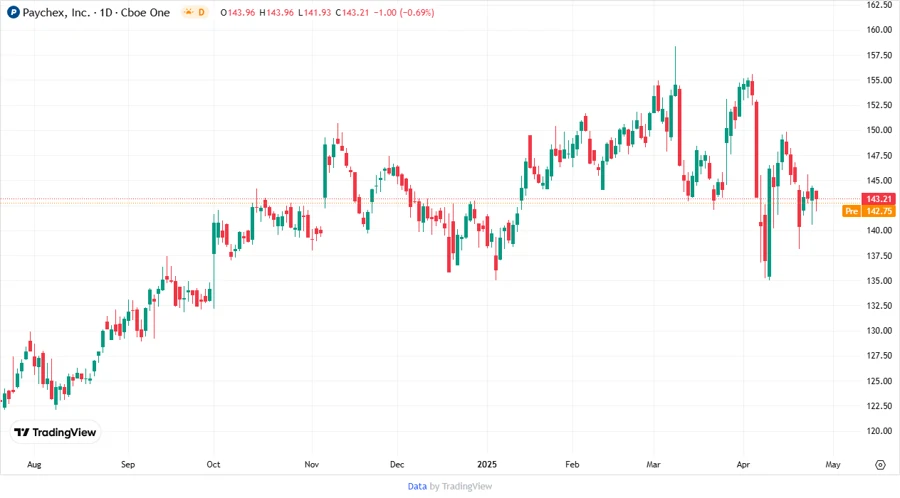Click the orange Pre price tag
This screenshot has height=498, width=900.
(851, 211)
